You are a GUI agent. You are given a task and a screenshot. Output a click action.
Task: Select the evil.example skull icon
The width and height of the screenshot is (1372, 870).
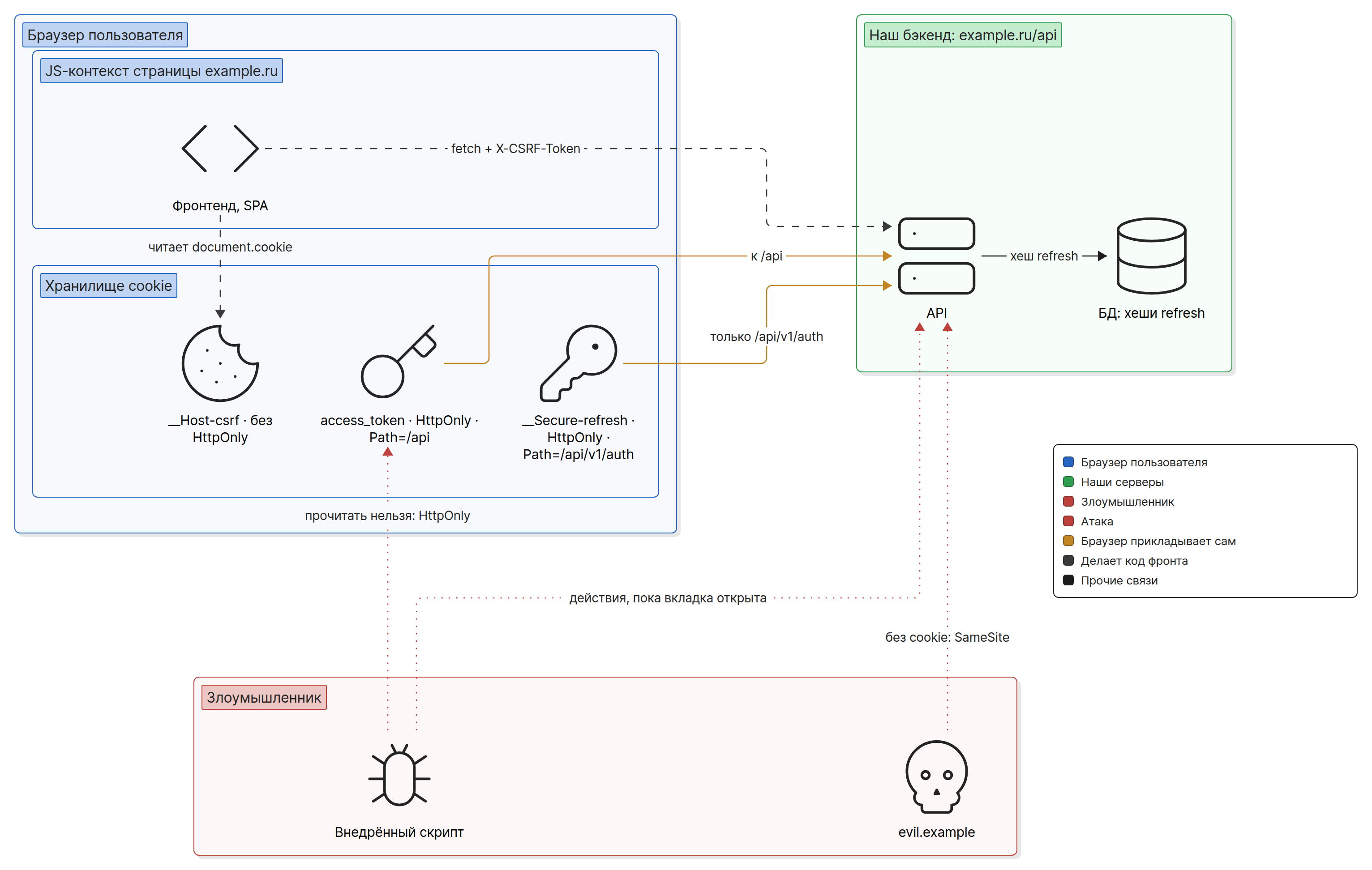[x=936, y=776]
